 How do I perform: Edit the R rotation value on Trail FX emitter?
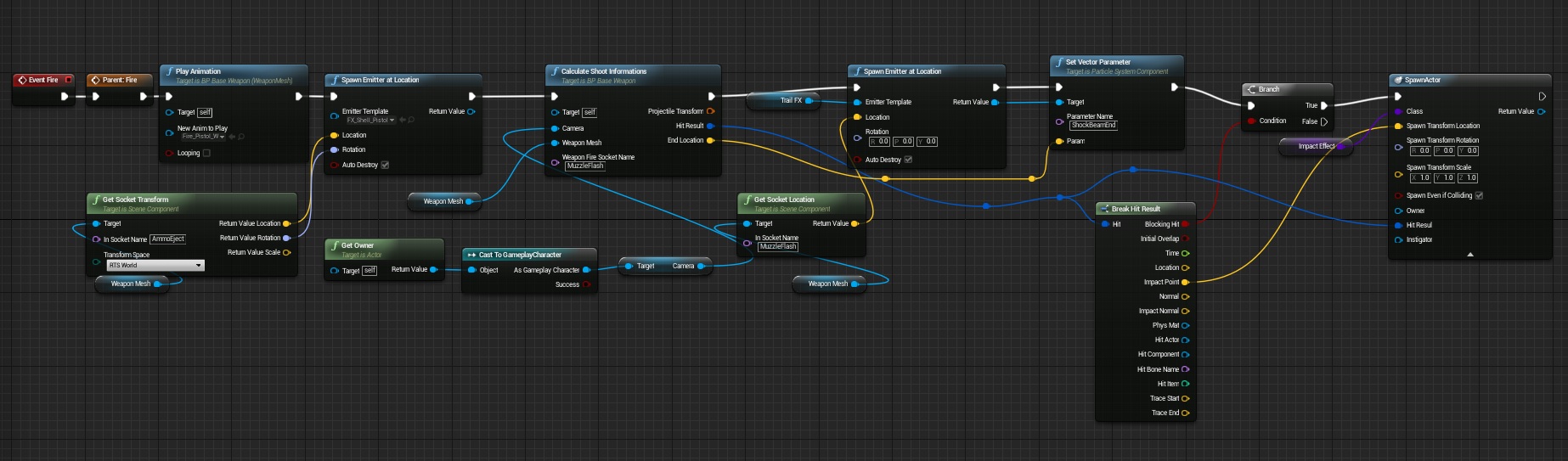pyautogui.click(x=879, y=142)
